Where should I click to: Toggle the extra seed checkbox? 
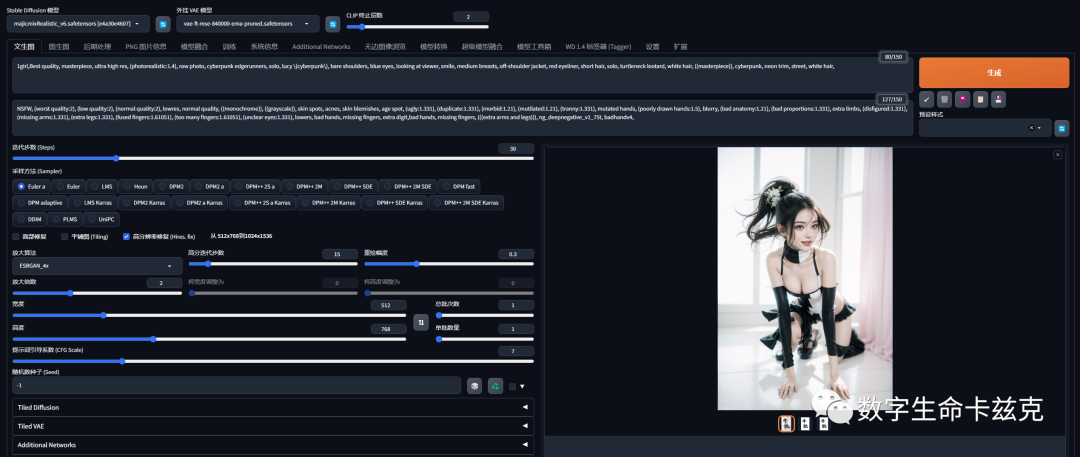(512, 386)
